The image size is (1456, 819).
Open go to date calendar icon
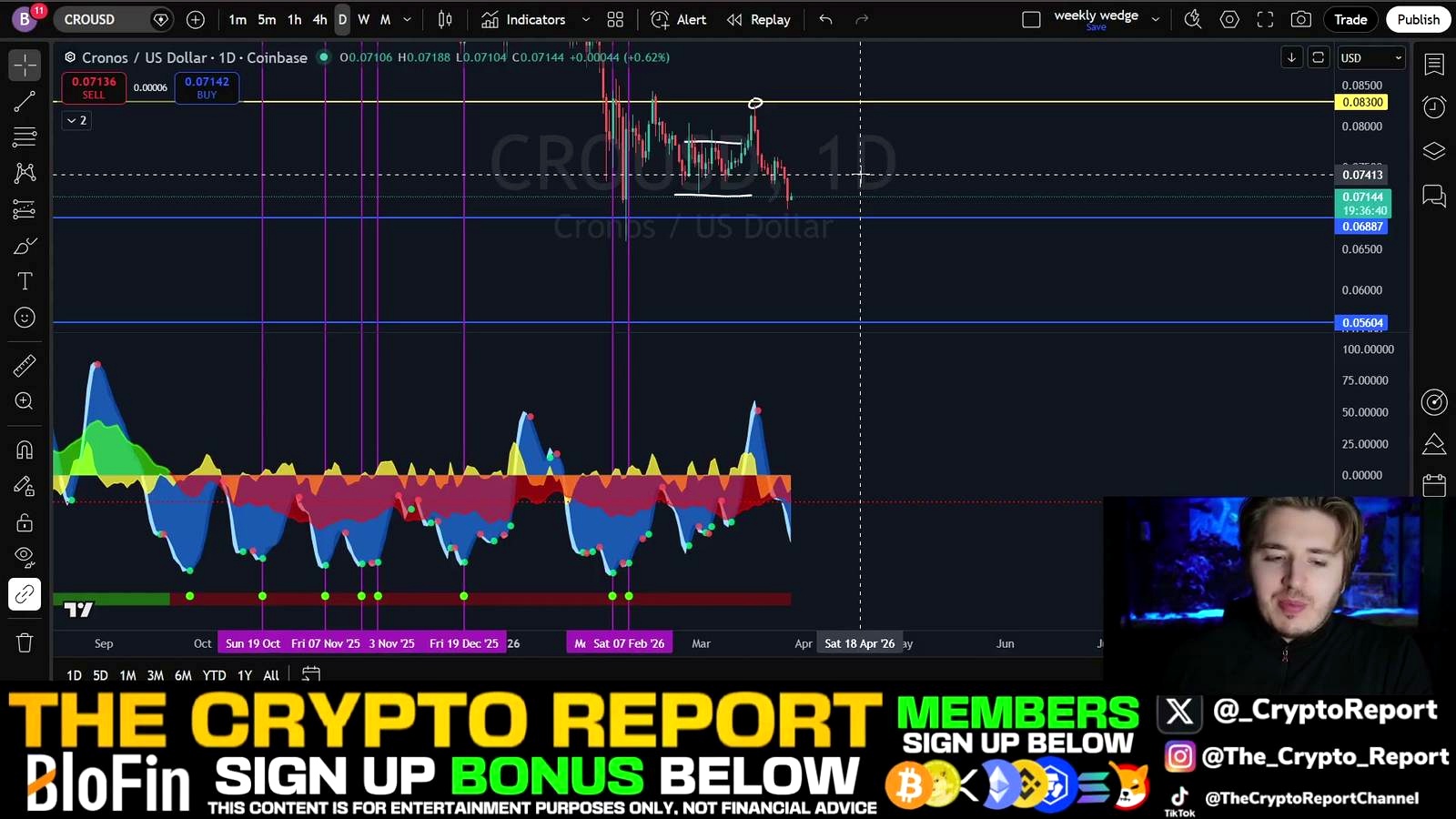tap(311, 675)
